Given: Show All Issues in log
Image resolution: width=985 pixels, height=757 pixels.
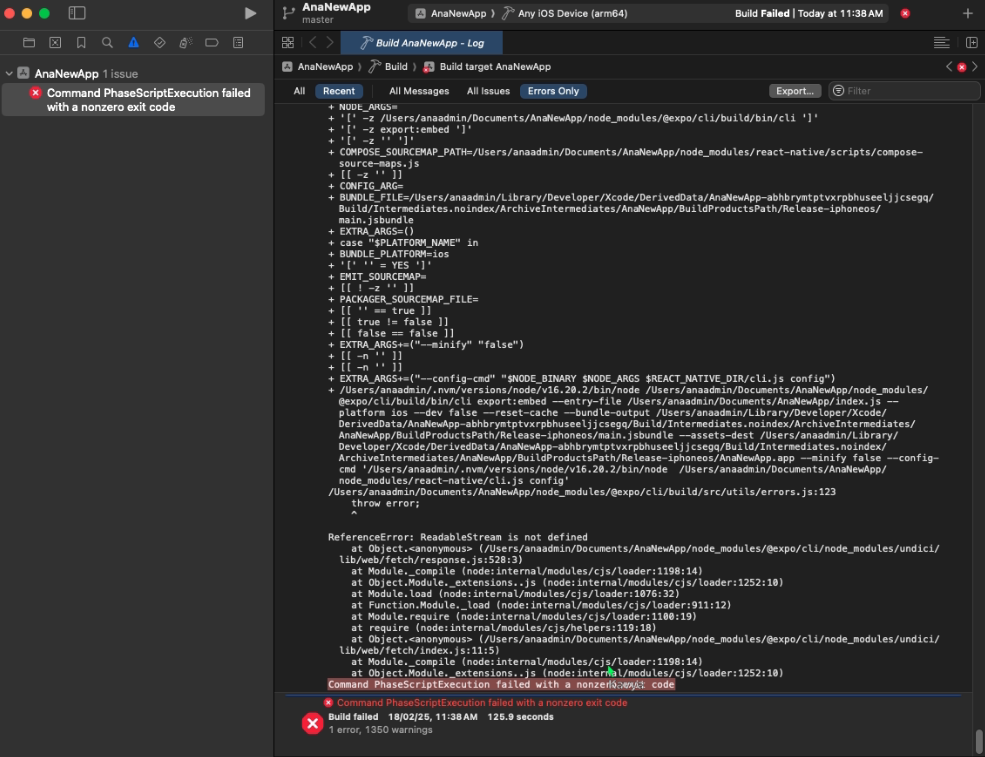Looking at the screenshot, I should [488, 91].
